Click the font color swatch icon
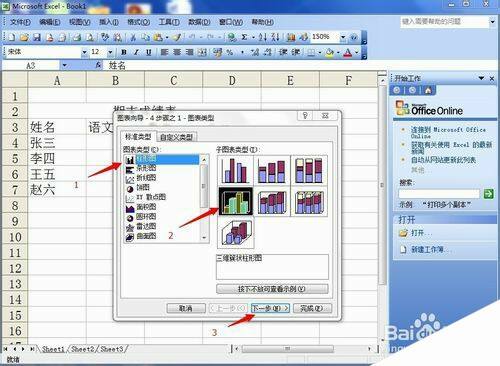This screenshot has height=366, width=500. point(347,52)
